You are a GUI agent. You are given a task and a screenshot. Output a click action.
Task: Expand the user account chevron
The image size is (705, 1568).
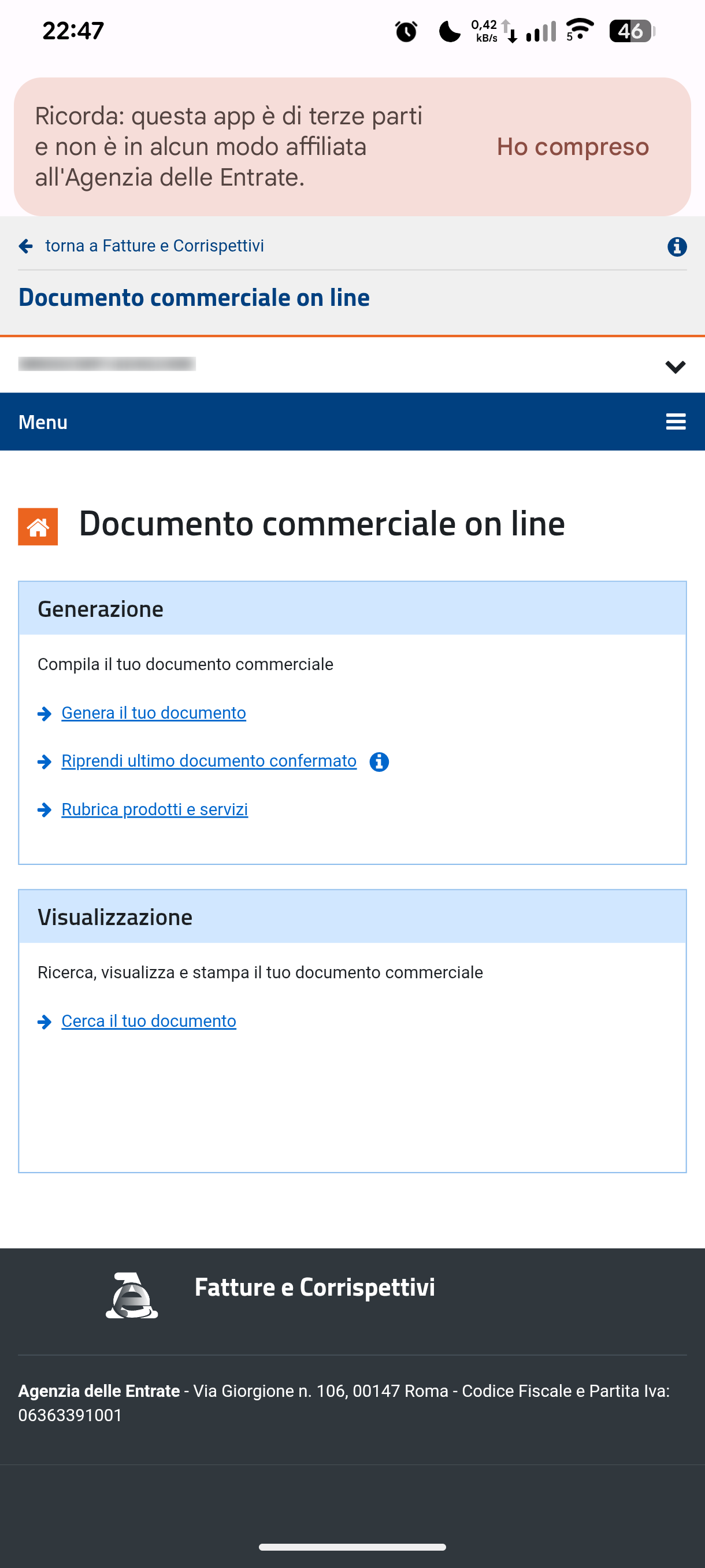click(x=674, y=367)
